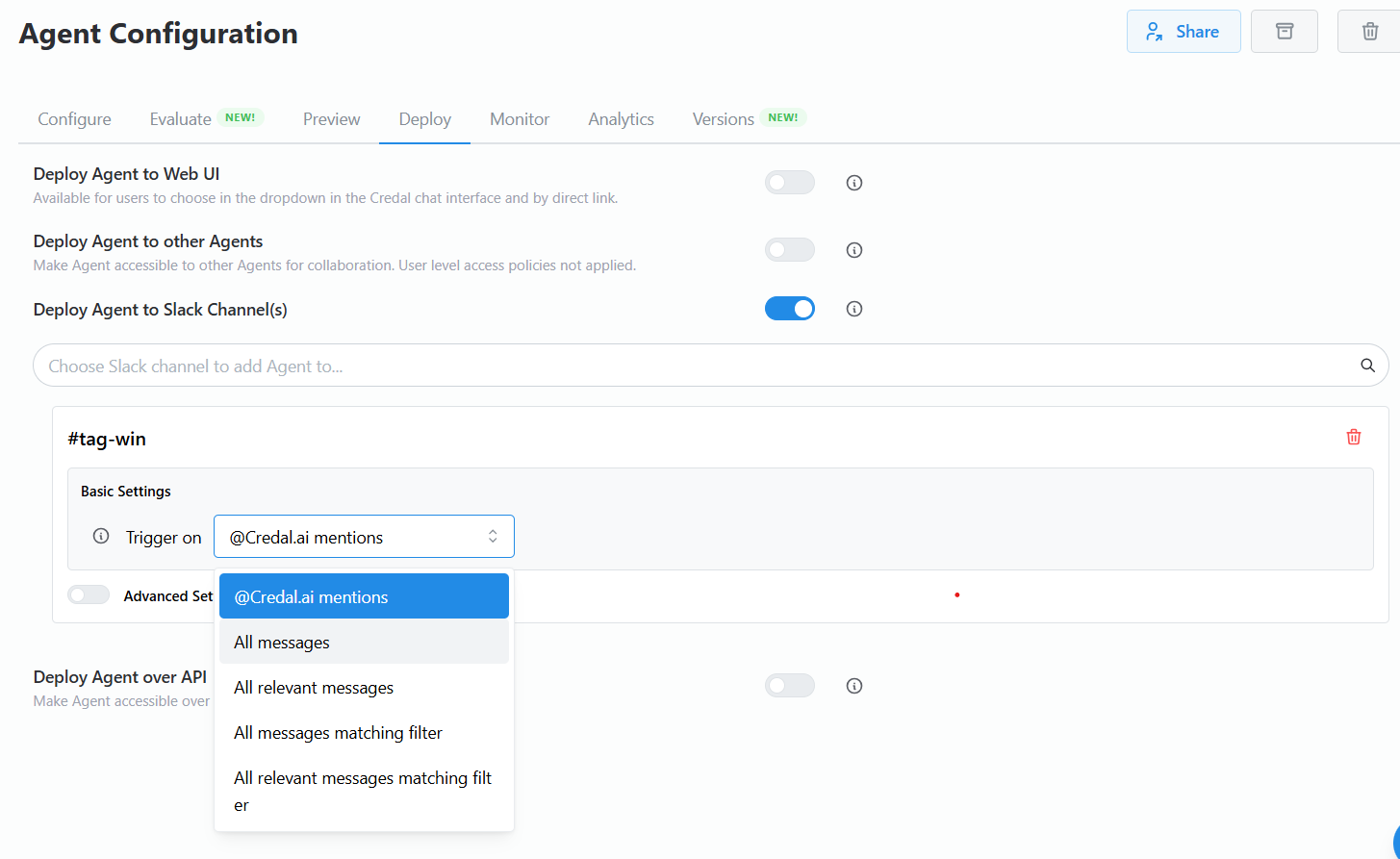
Task: Open the Versions tab
Action: tap(724, 119)
